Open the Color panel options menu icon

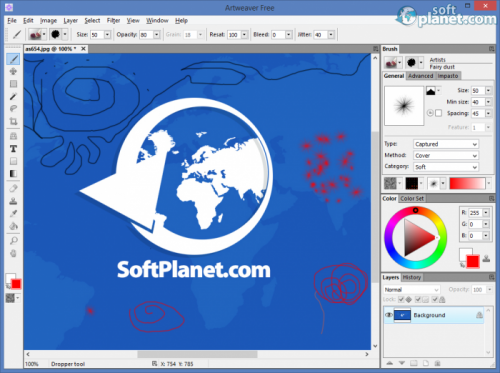(491, 198)
